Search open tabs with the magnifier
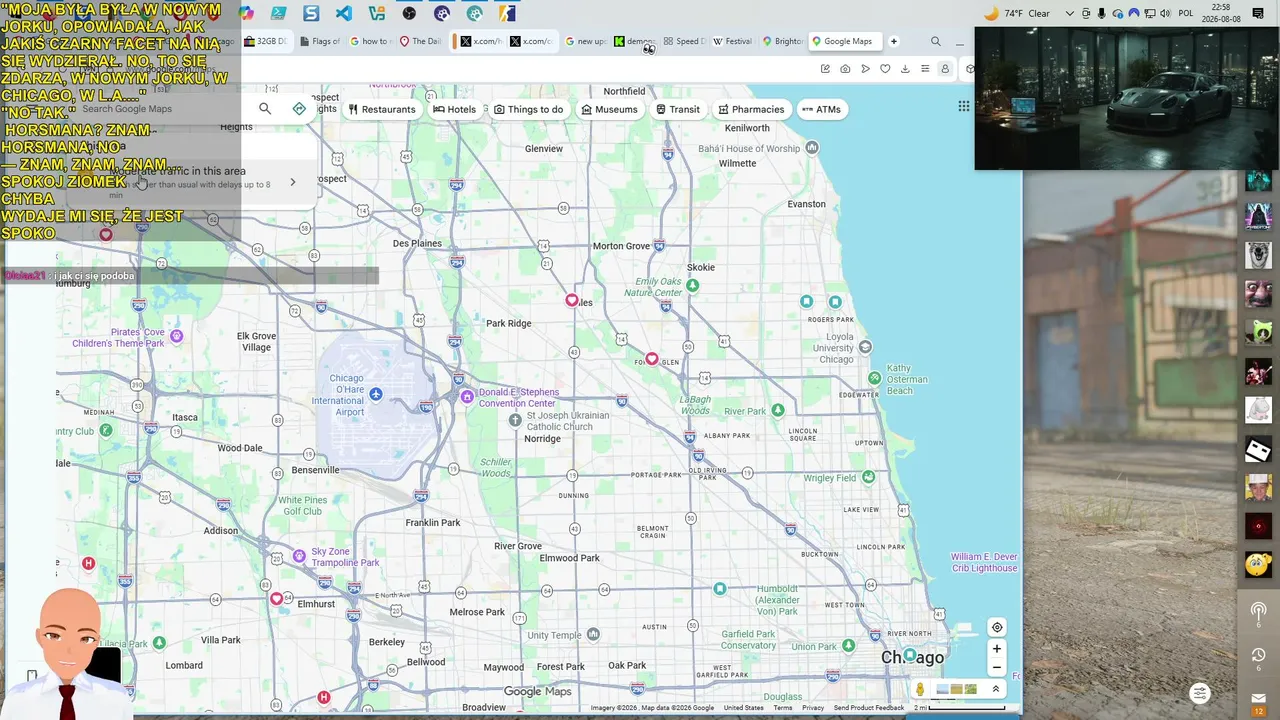The height and width of the screenshot is (720, 1280). tap(936, 42)
